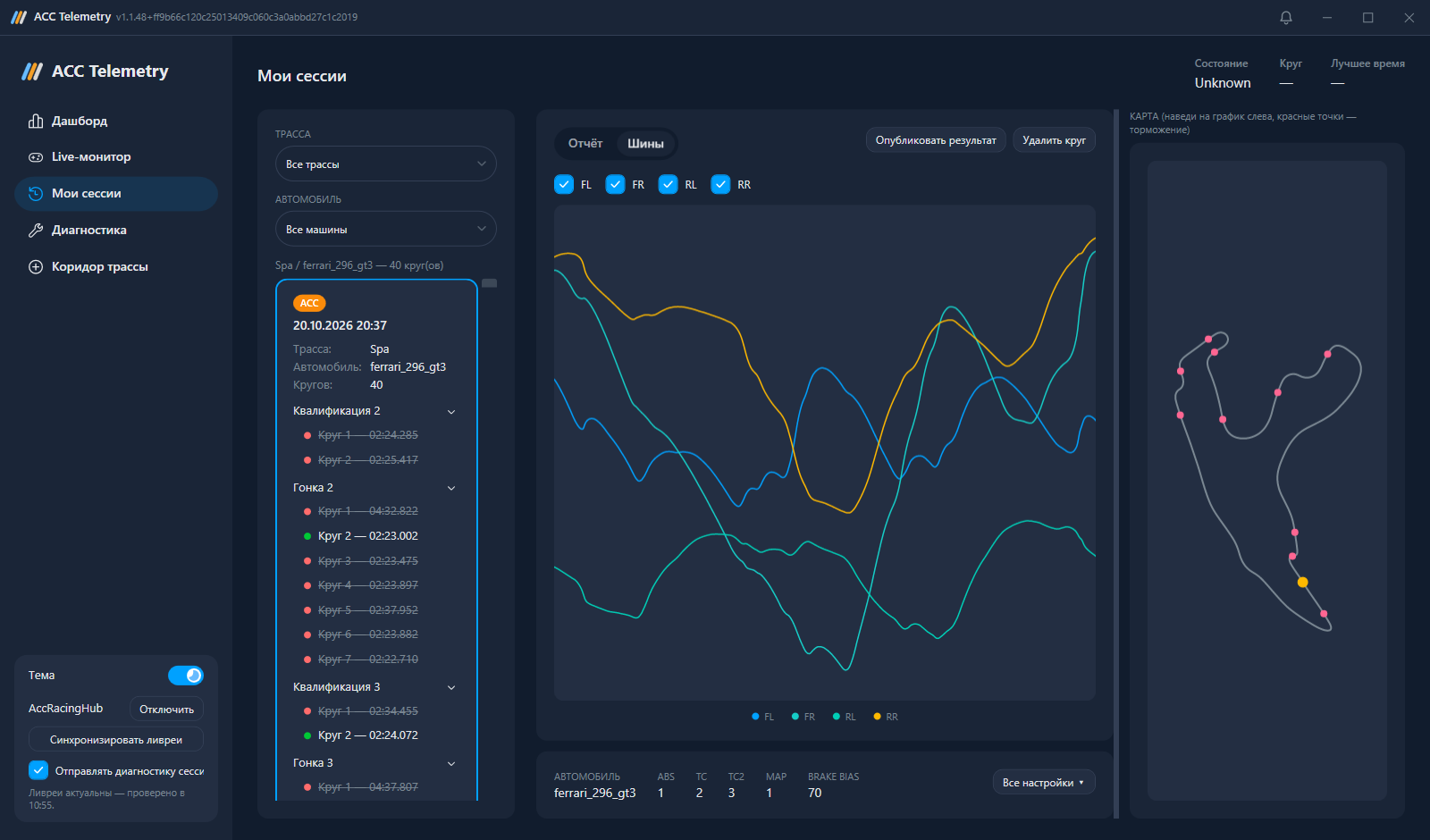Open notifications bell icon in title bar
This screenshot has height=840, width=1430.
click(1286, 17)
